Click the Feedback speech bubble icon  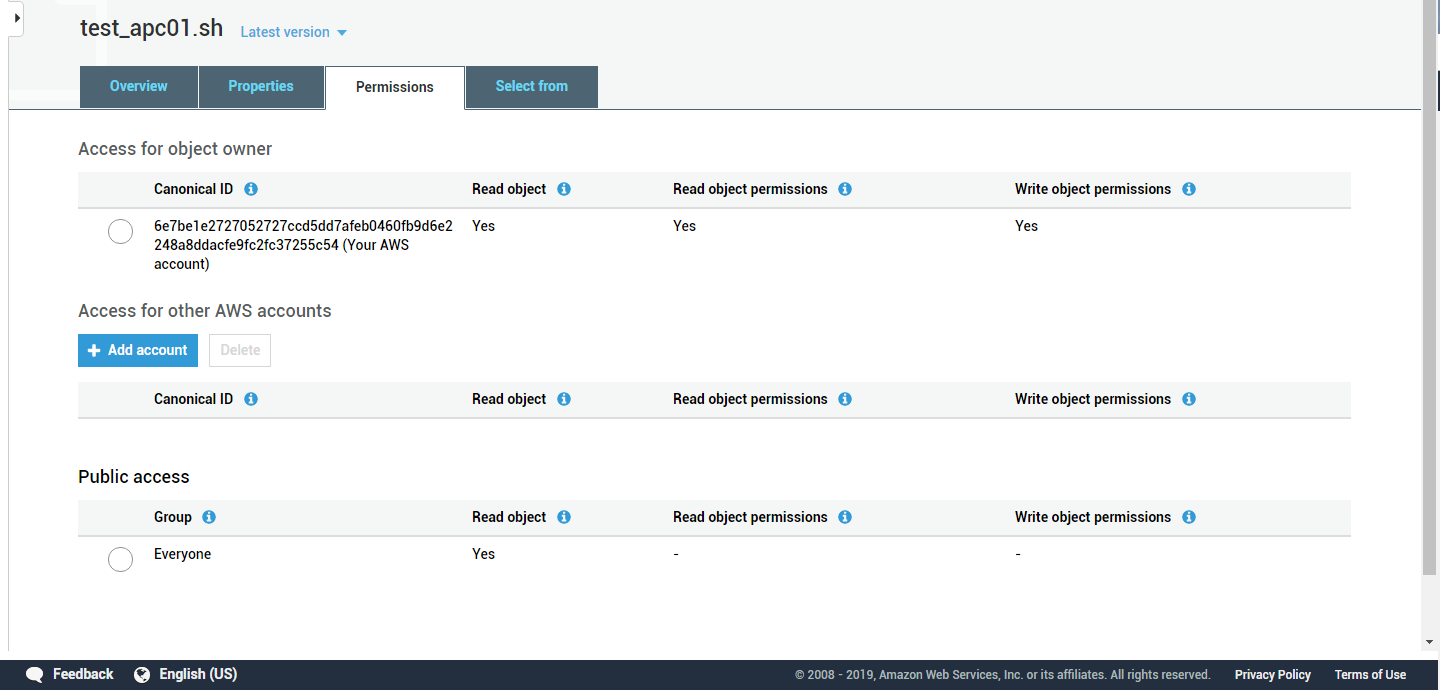[x=34, y=674]
